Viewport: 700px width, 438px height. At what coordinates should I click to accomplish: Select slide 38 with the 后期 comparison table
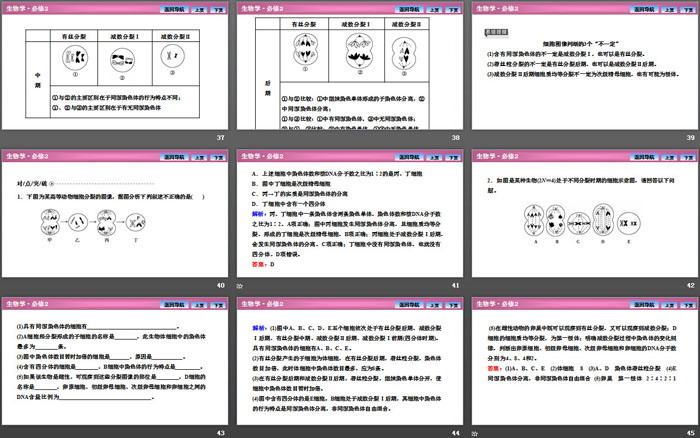(x=350, y=67)
